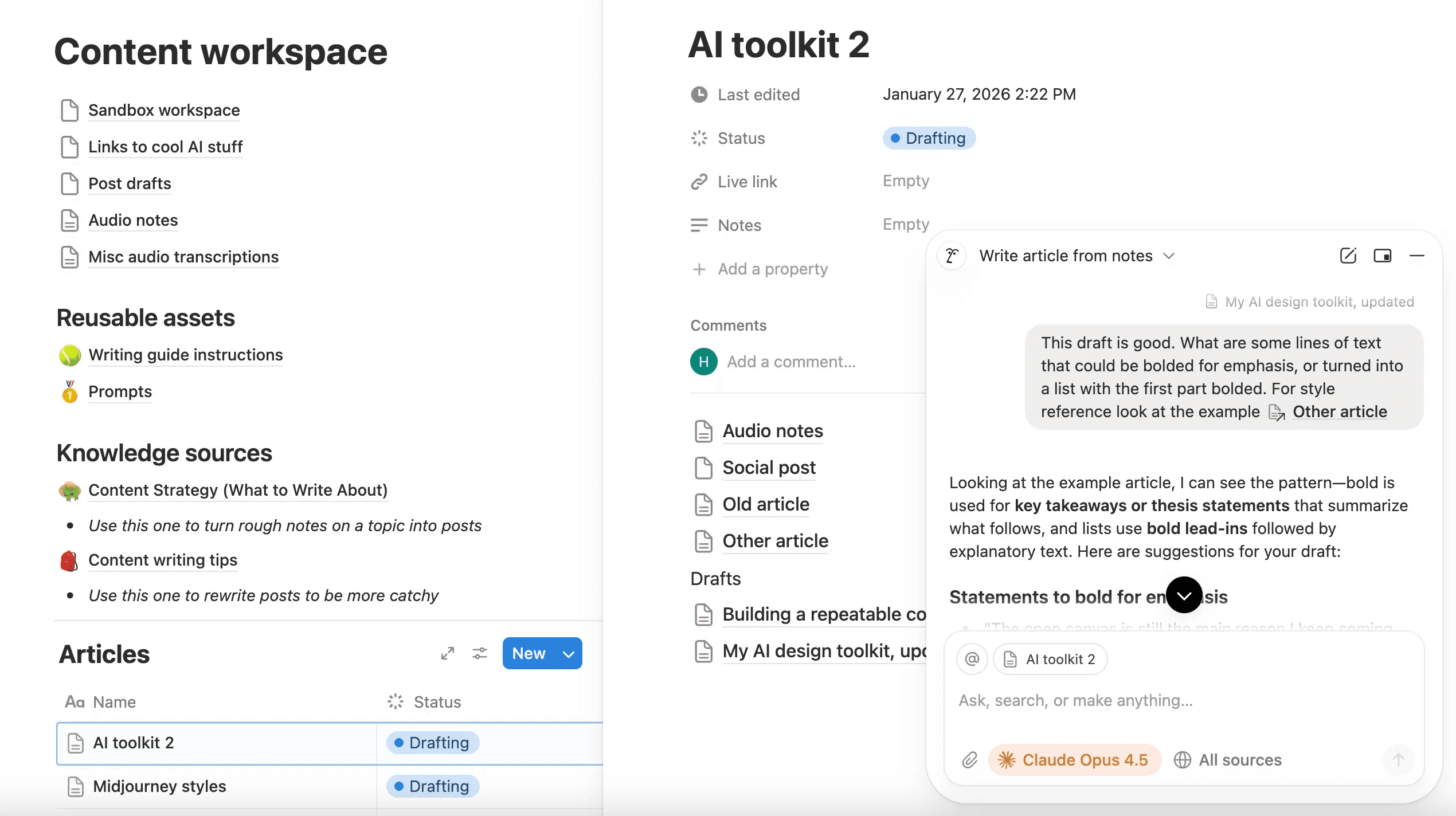Click the new chat compose icon

click(x=1348, y=256)
